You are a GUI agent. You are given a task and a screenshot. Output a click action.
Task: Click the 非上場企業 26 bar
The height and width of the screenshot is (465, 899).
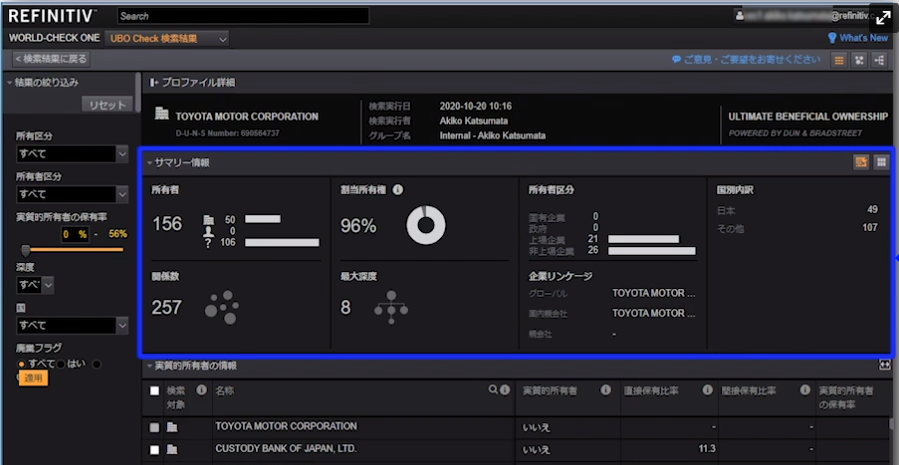(652, 251)
